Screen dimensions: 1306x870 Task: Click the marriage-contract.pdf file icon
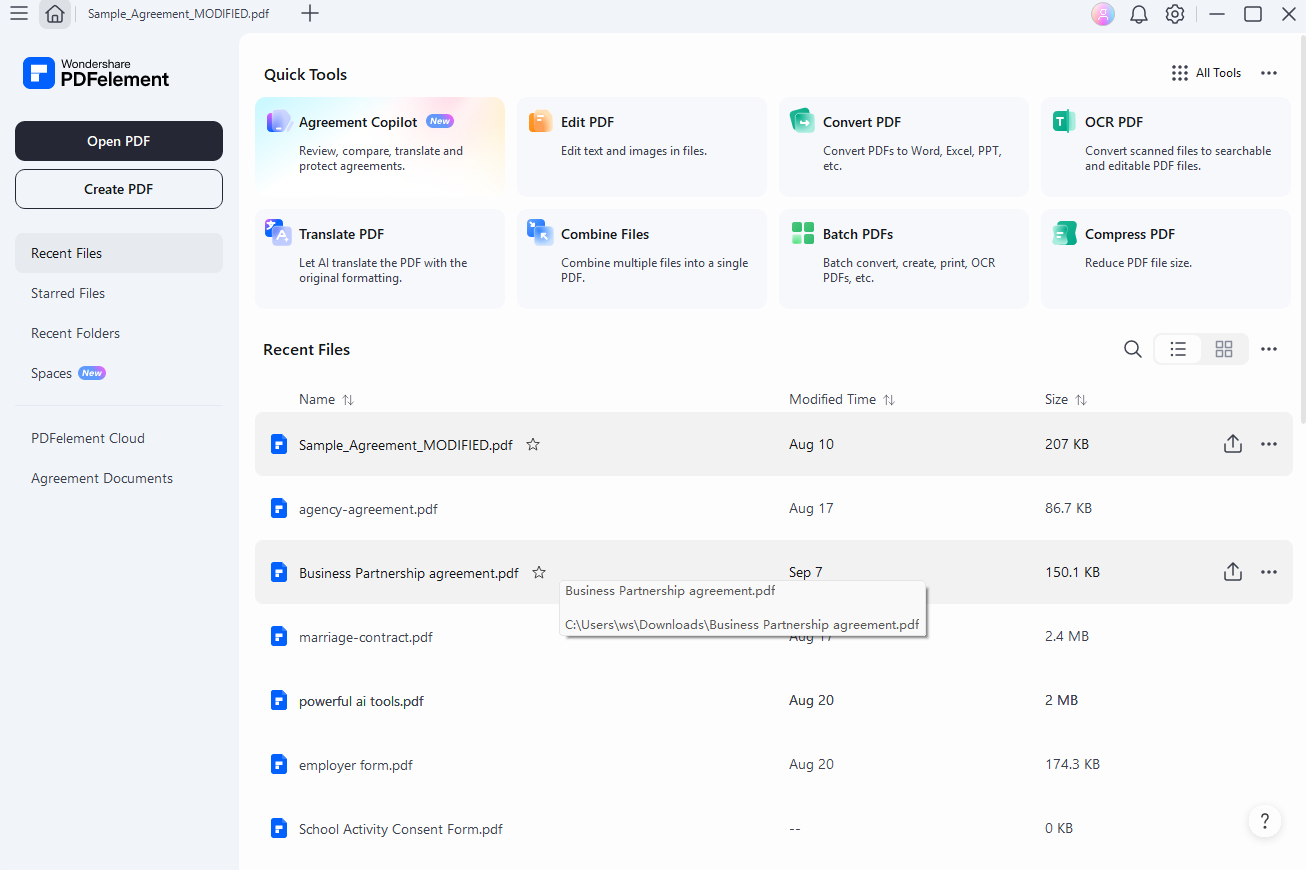pos(280,636)
